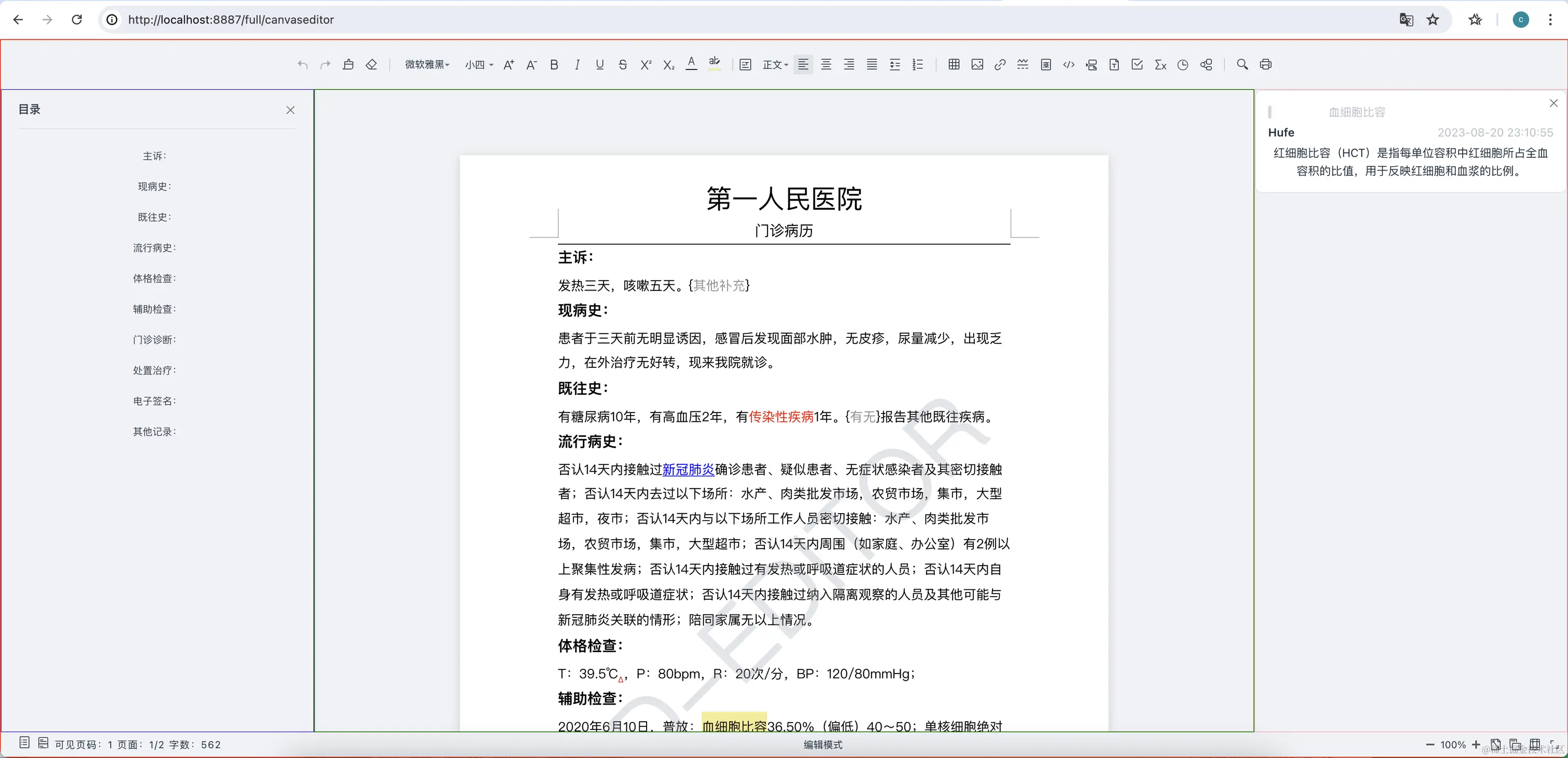The height and width of the screenshot is (758, 1568).
Task: Open the 正文 heading style dropdown
Action: tap(775, 64)
